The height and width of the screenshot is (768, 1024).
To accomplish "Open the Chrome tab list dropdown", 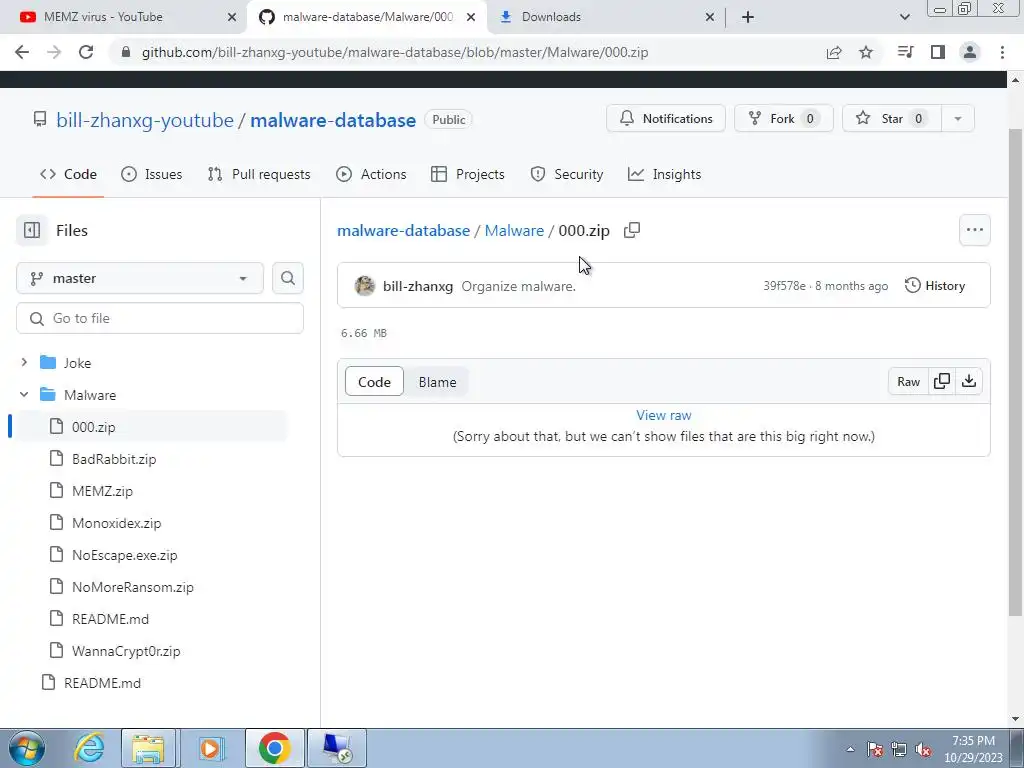I will (904, 17).
